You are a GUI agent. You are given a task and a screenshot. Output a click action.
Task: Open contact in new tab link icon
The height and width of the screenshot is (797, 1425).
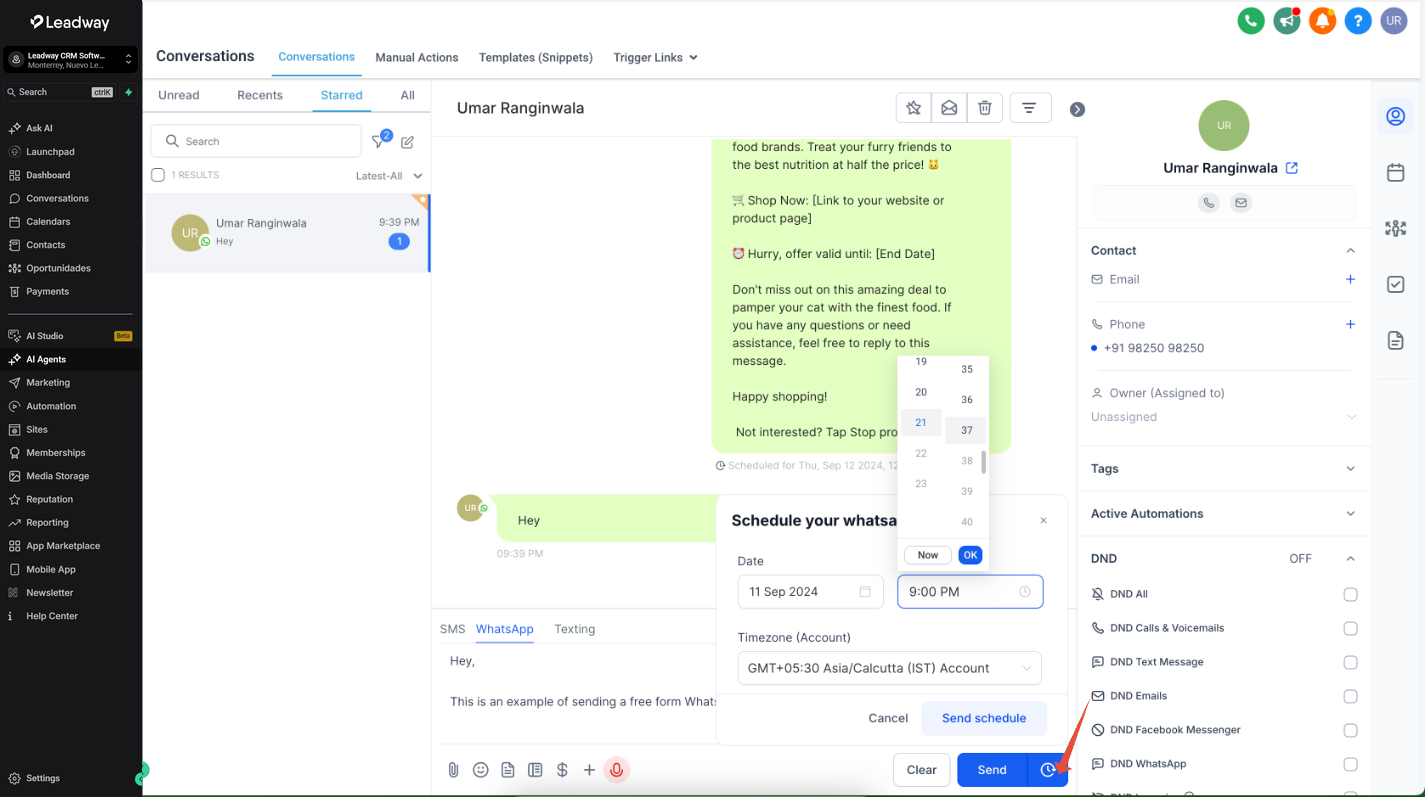(x=1292, y=168)
